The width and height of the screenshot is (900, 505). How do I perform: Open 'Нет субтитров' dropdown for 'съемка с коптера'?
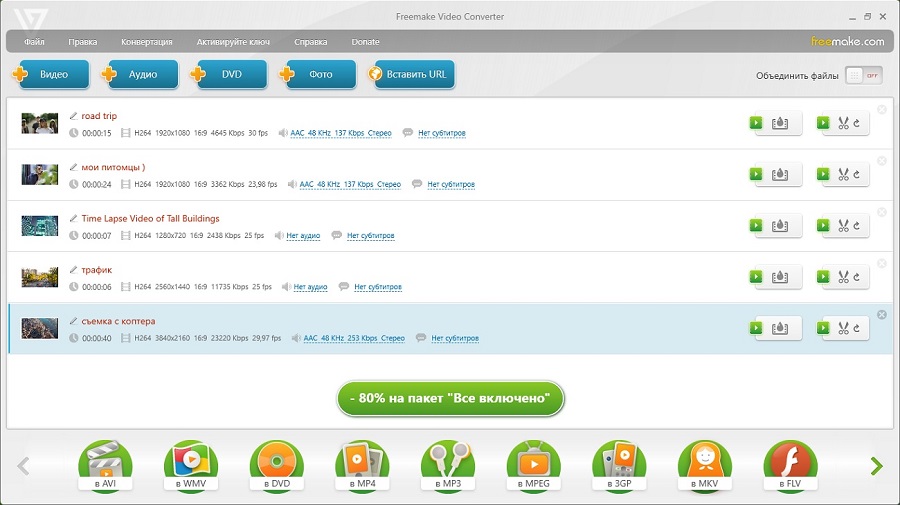pos(455,338)
